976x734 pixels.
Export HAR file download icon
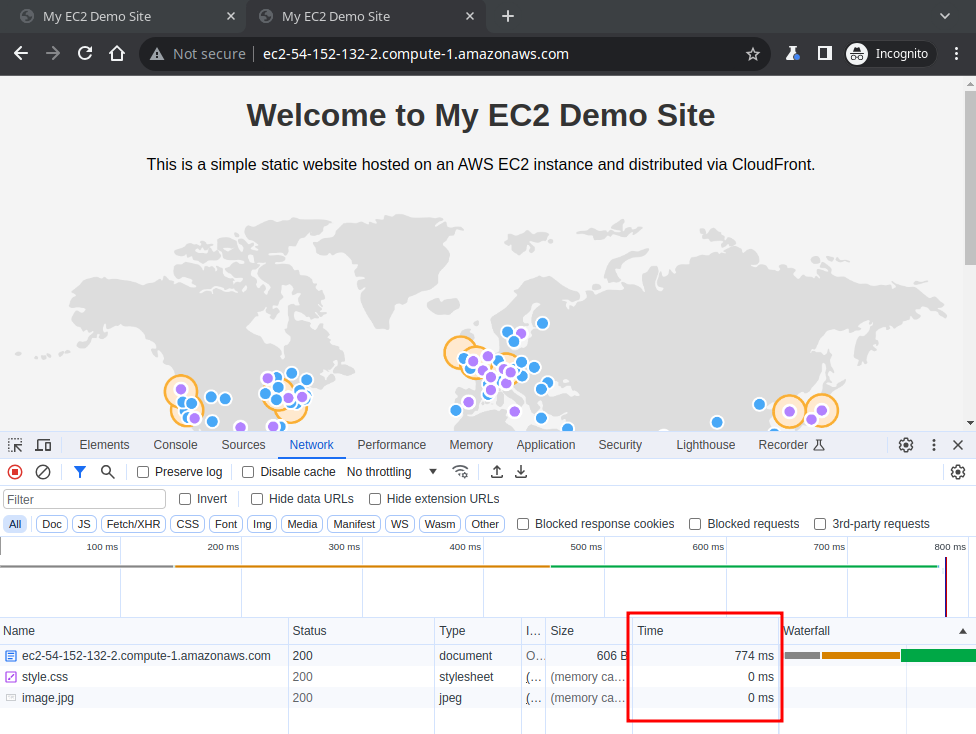coord(521,472)
